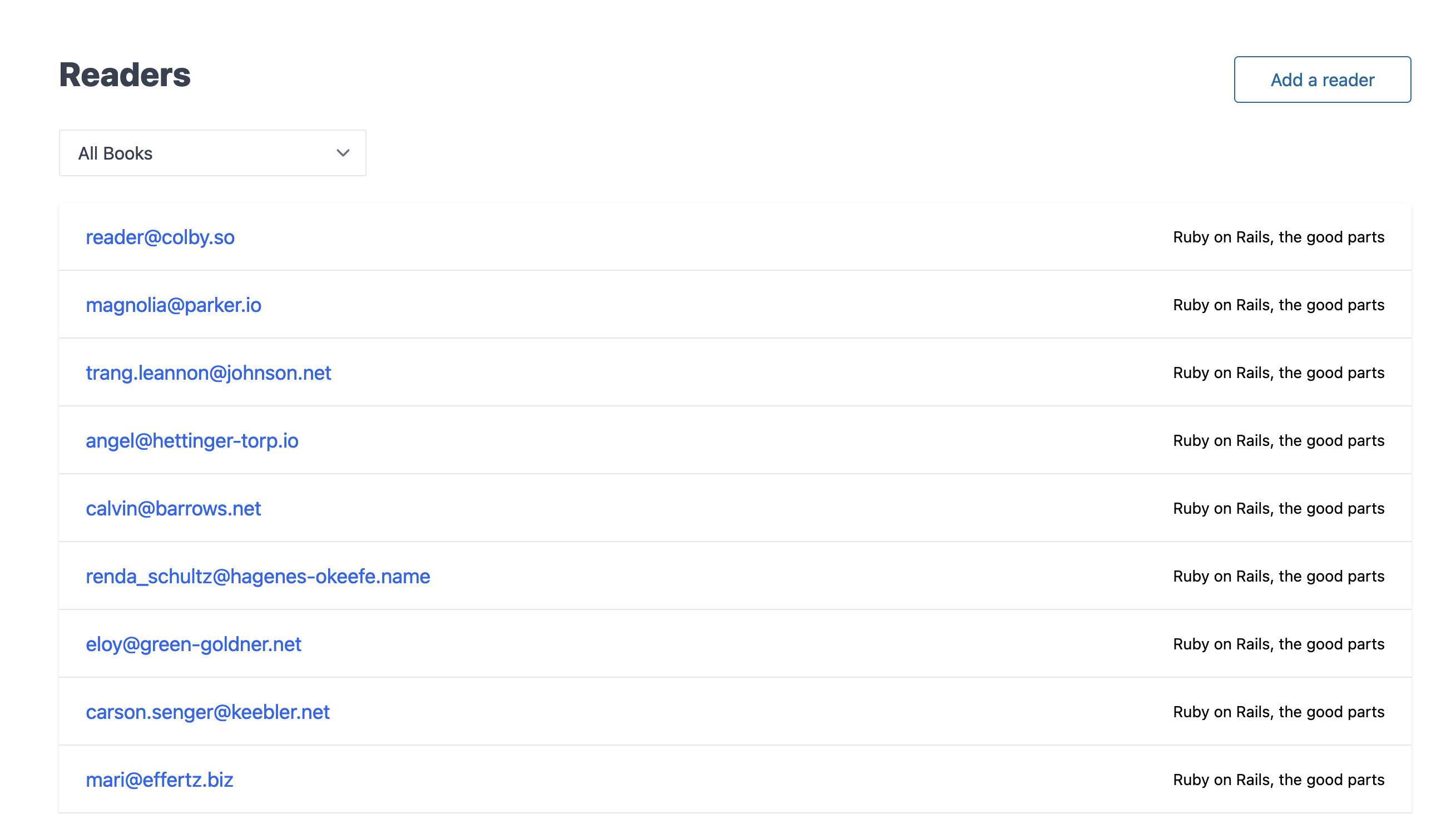Select mari@effertz.biz email link

160,780
